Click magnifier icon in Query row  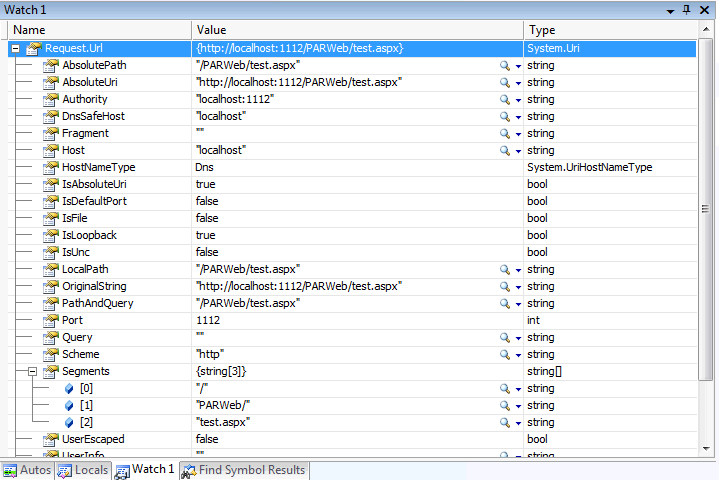[505, 337]
